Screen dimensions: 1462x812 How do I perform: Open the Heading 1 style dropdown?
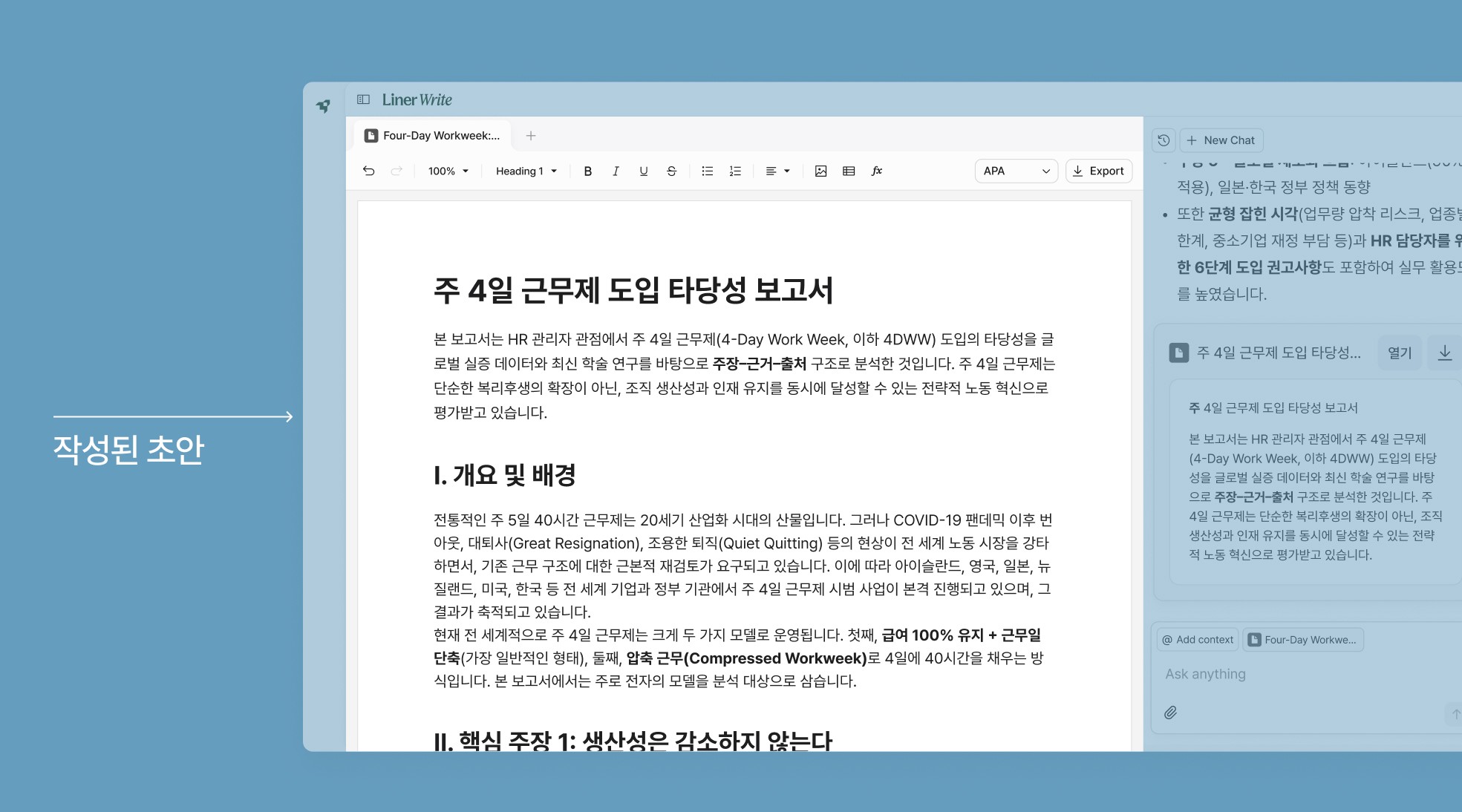[526, 171]
